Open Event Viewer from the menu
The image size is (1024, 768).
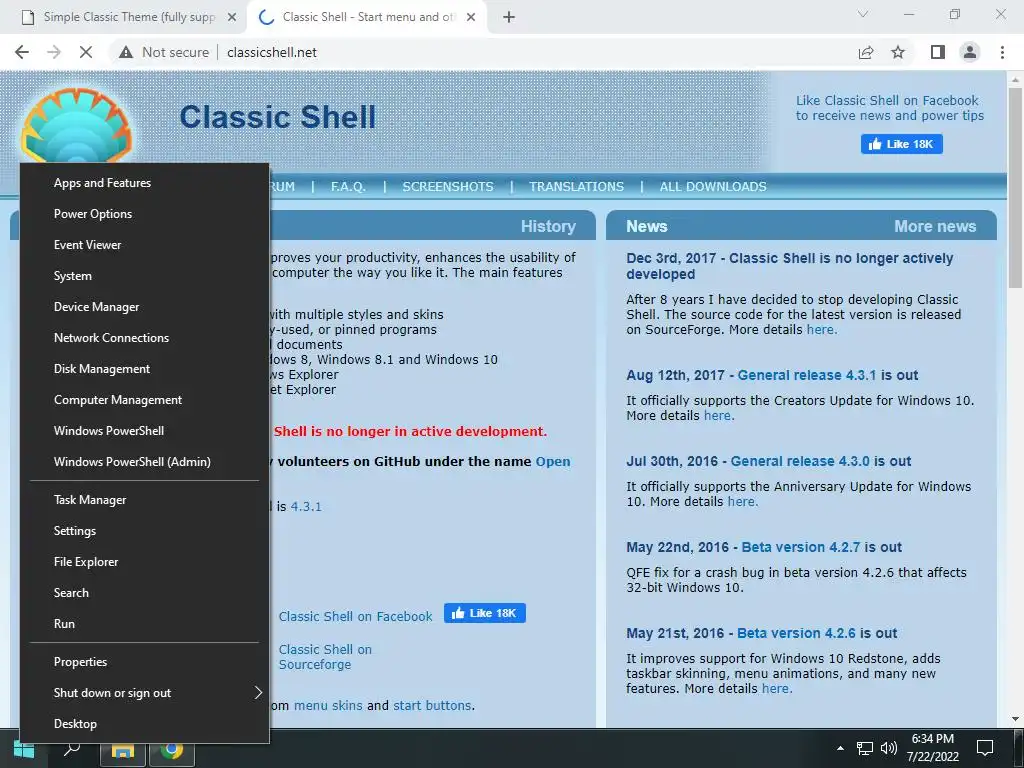(144, 245)
